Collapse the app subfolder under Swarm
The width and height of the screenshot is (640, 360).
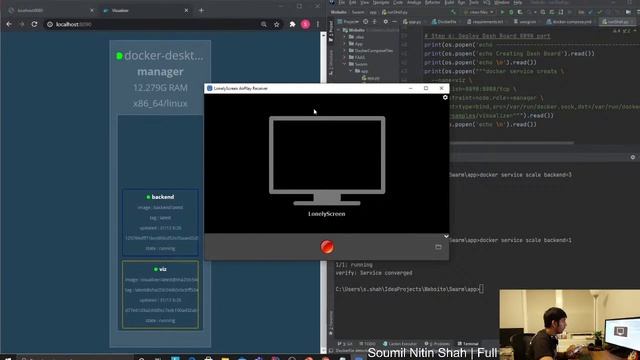351,71
